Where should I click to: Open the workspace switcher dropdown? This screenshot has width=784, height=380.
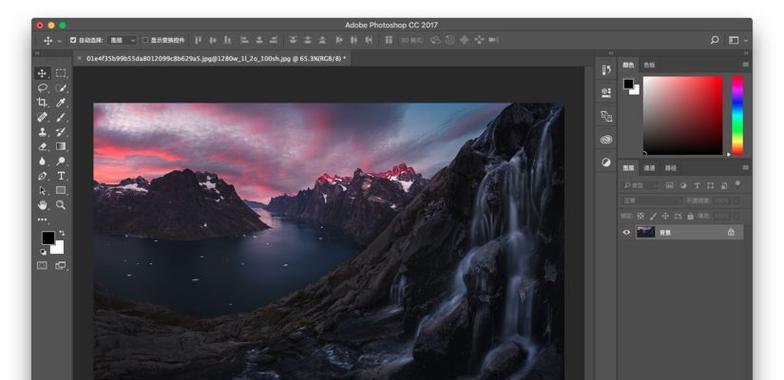[738, 40]
